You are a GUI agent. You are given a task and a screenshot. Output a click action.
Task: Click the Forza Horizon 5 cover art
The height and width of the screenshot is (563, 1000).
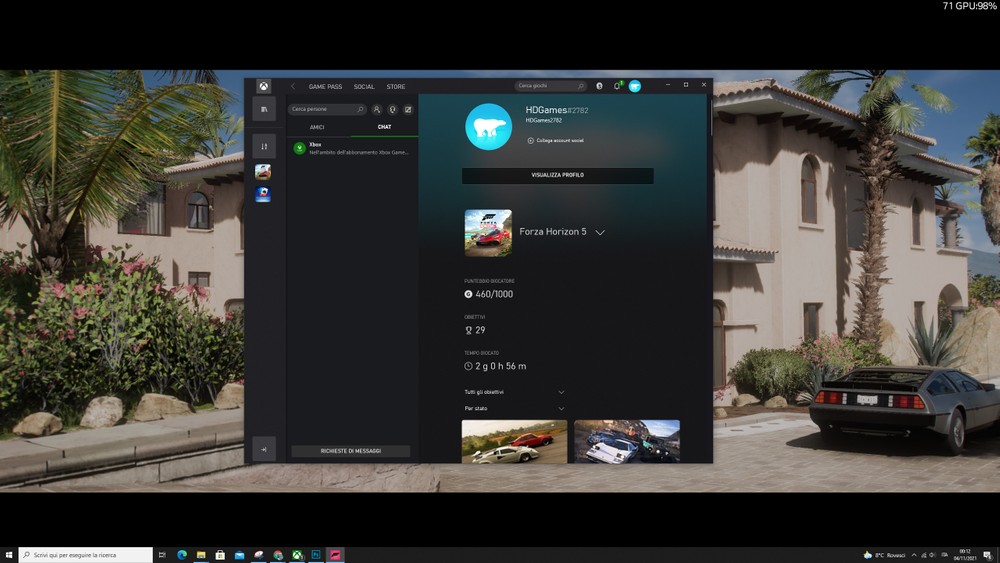[488, 233]
